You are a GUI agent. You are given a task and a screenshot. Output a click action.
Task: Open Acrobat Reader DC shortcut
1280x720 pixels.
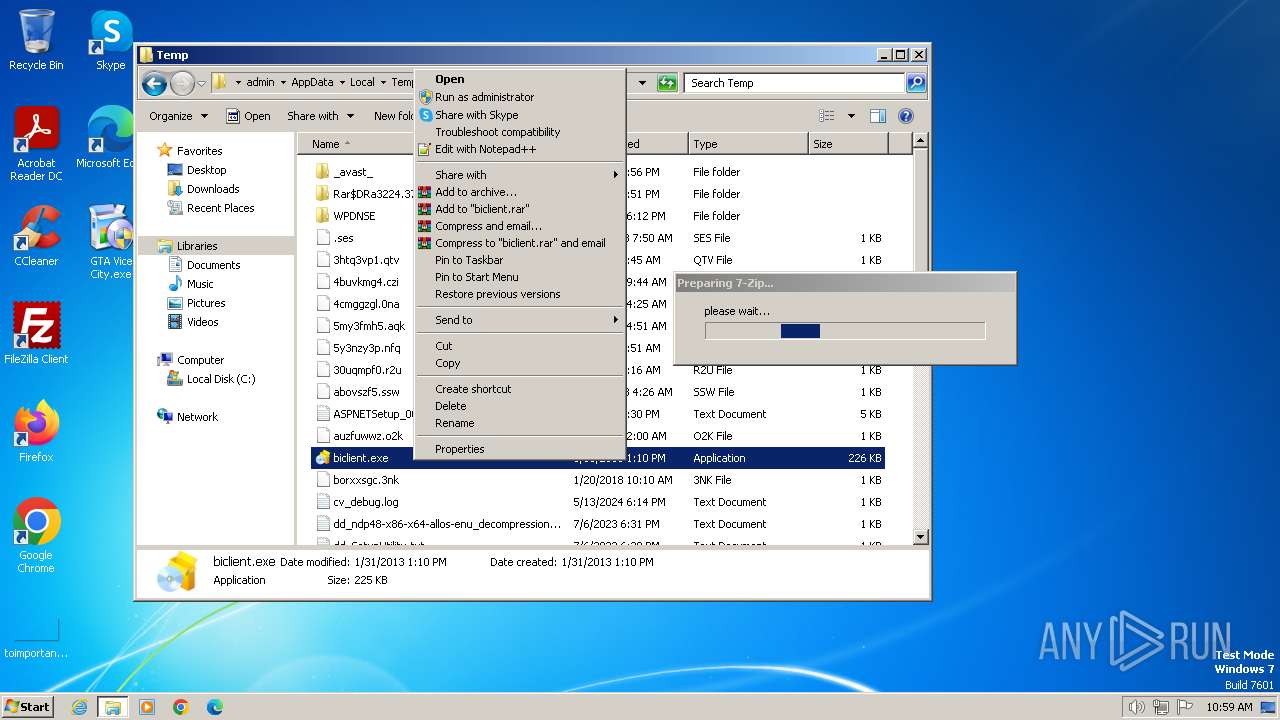[36, 144]
